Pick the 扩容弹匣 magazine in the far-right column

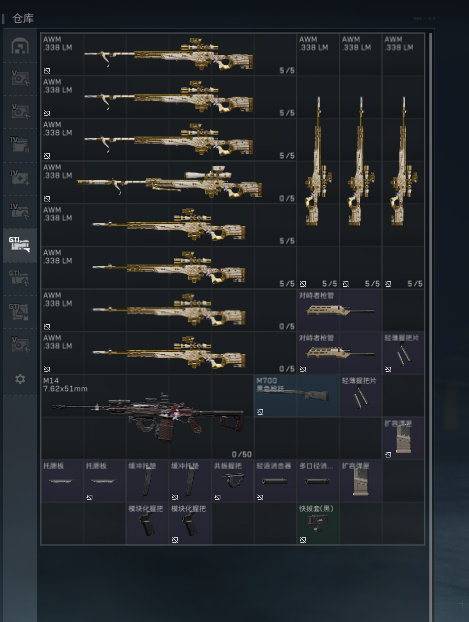coord(403,438)
